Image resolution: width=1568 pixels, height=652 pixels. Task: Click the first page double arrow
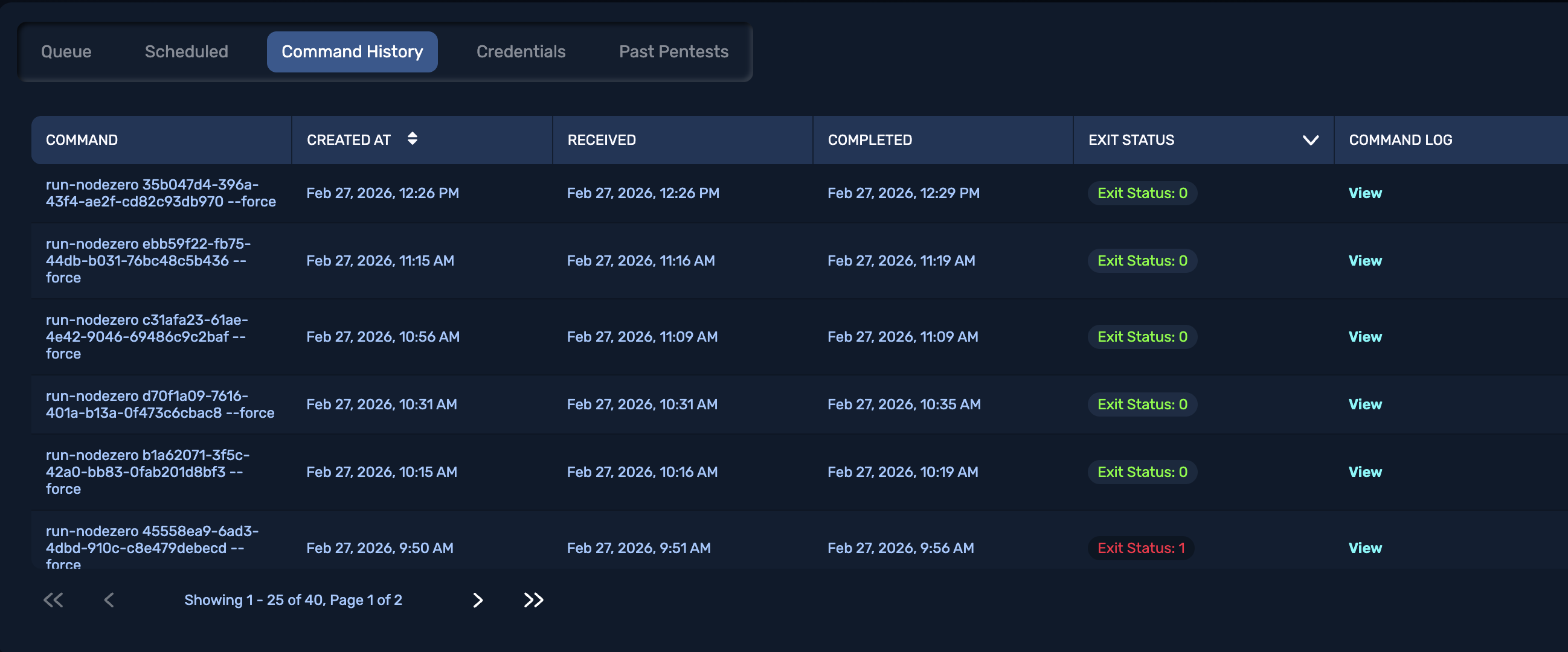(x=54, y=600)
